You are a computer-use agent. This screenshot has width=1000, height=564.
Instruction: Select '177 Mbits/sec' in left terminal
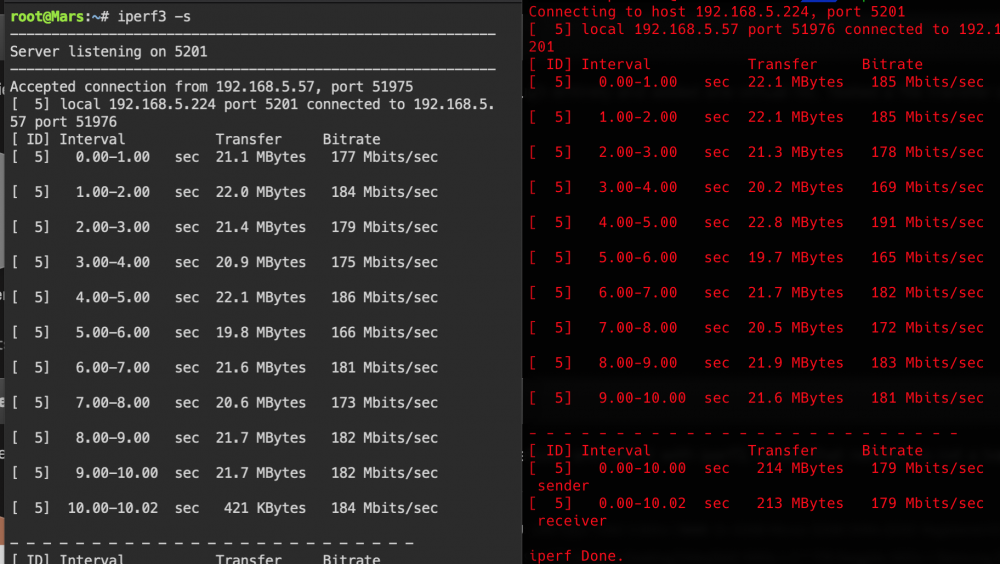384,157
